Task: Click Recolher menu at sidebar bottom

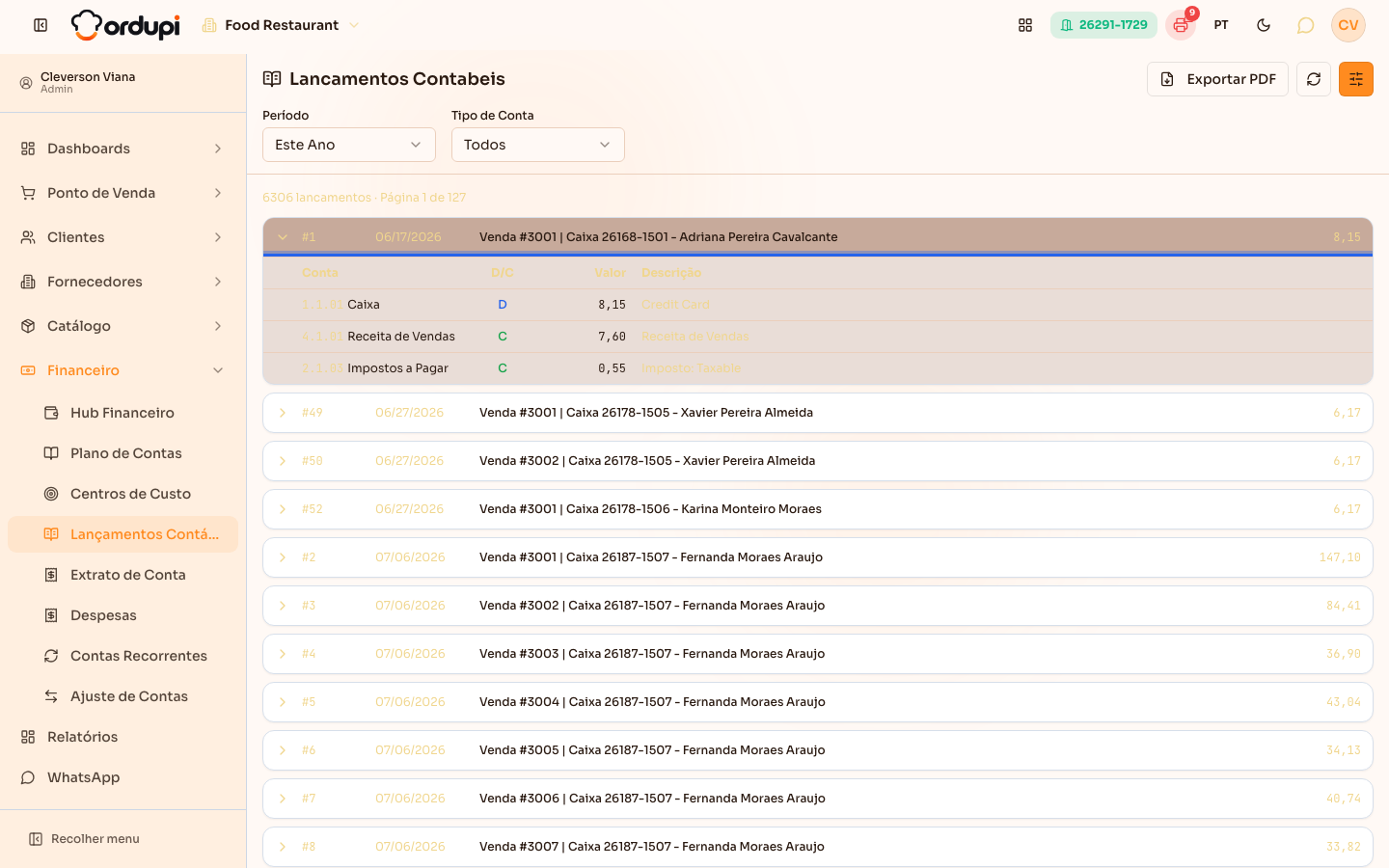Action: (x=85, y=839)
